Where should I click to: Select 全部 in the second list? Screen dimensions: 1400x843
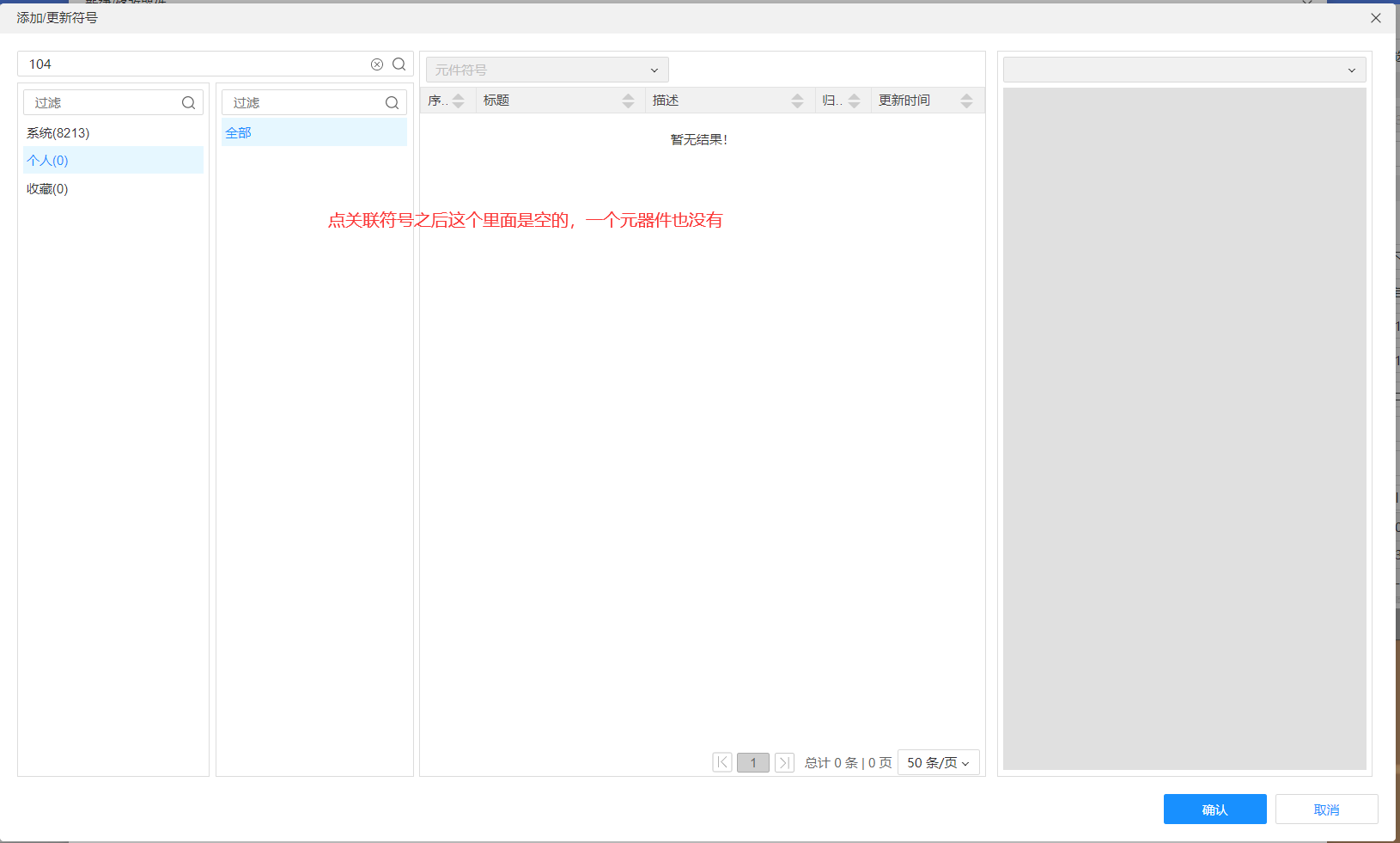(239, 133)
